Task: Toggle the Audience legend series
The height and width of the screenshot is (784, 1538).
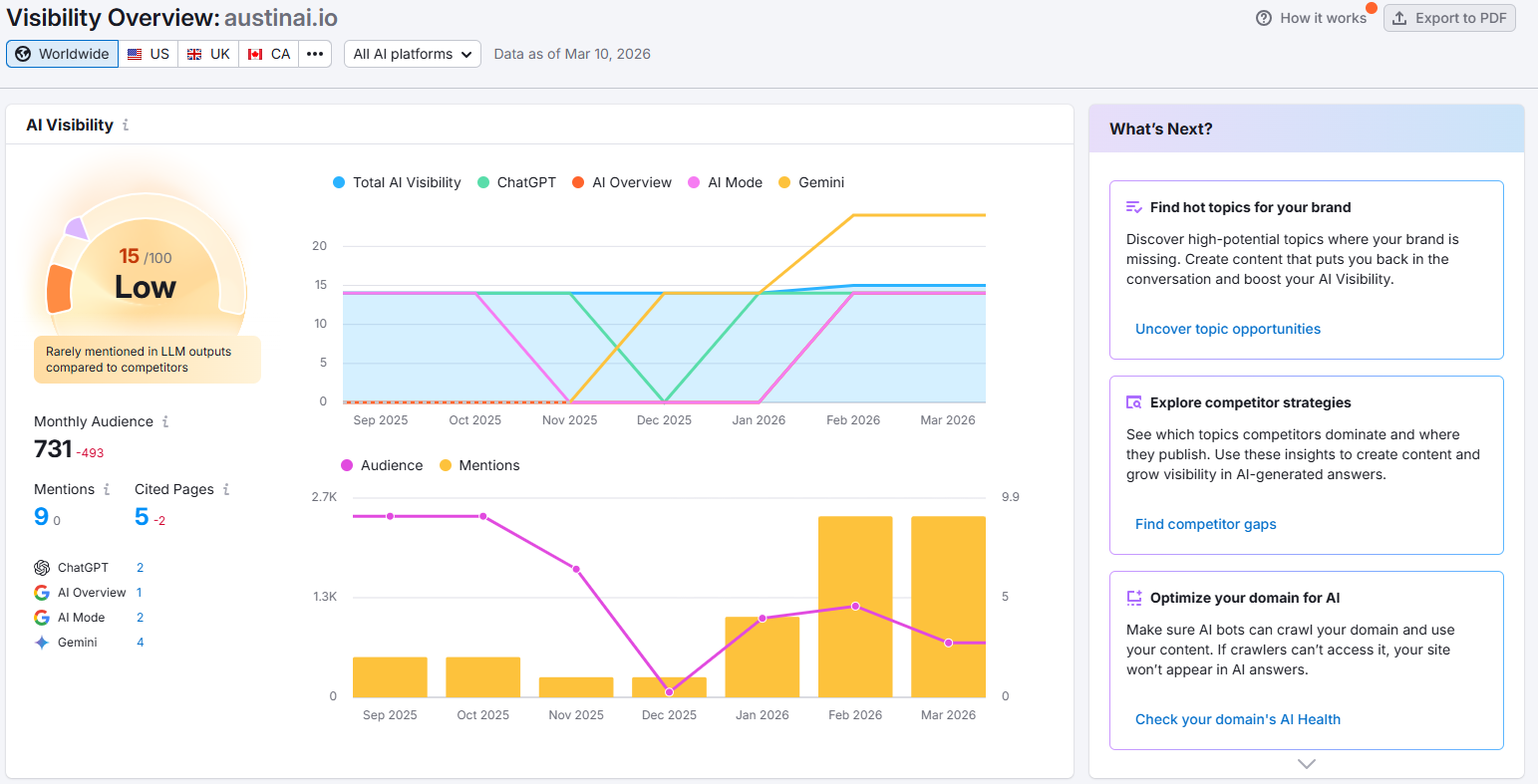Action: tap(382, 465)
